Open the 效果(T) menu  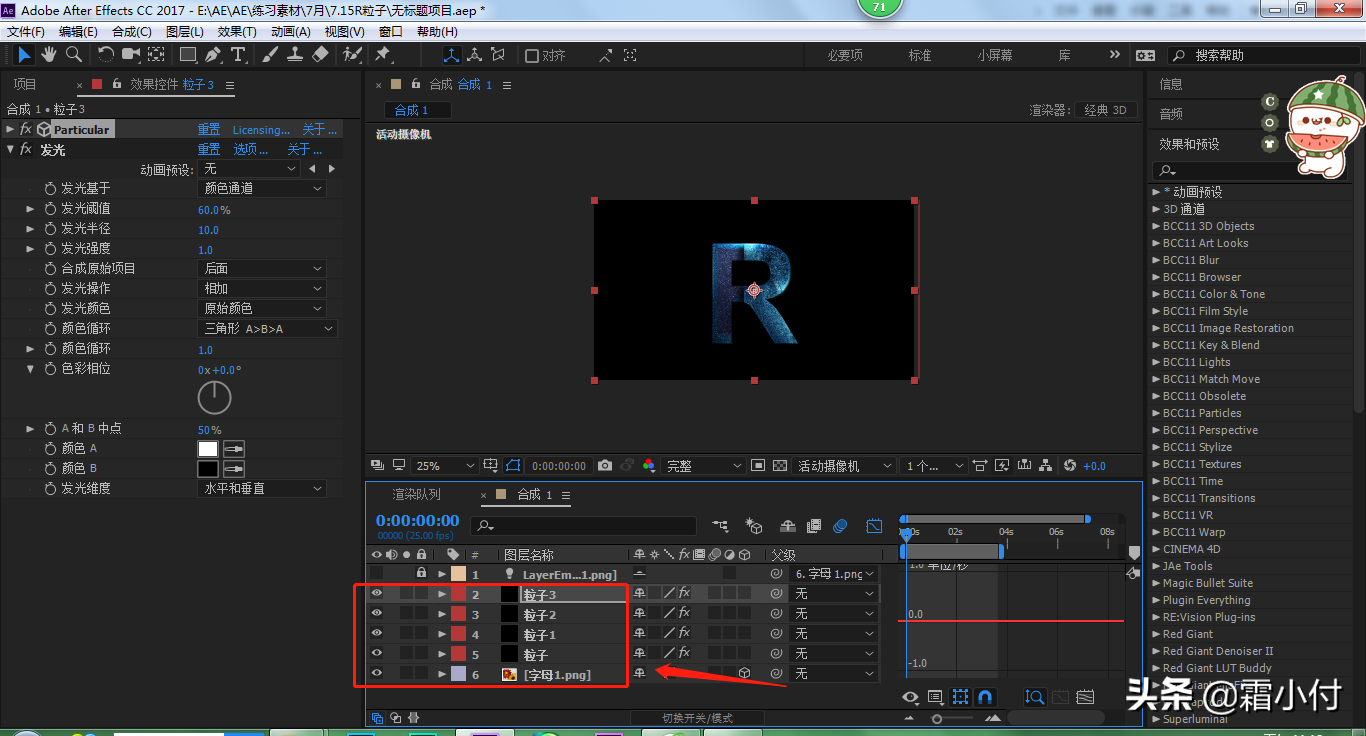237,32
